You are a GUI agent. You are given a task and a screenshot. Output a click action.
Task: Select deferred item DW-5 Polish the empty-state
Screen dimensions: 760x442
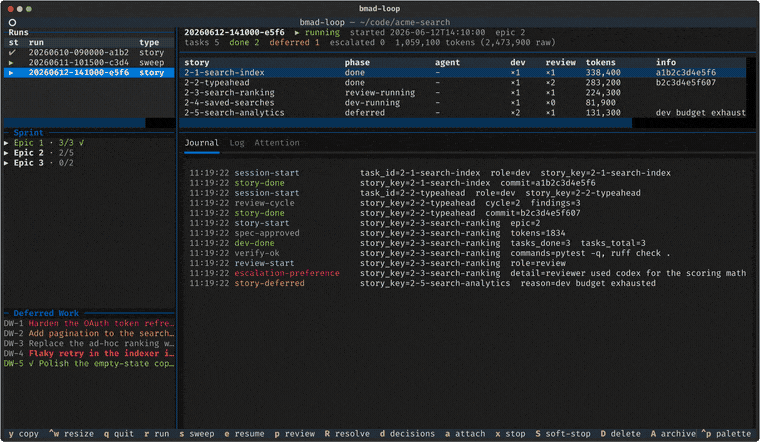point(89,363)
